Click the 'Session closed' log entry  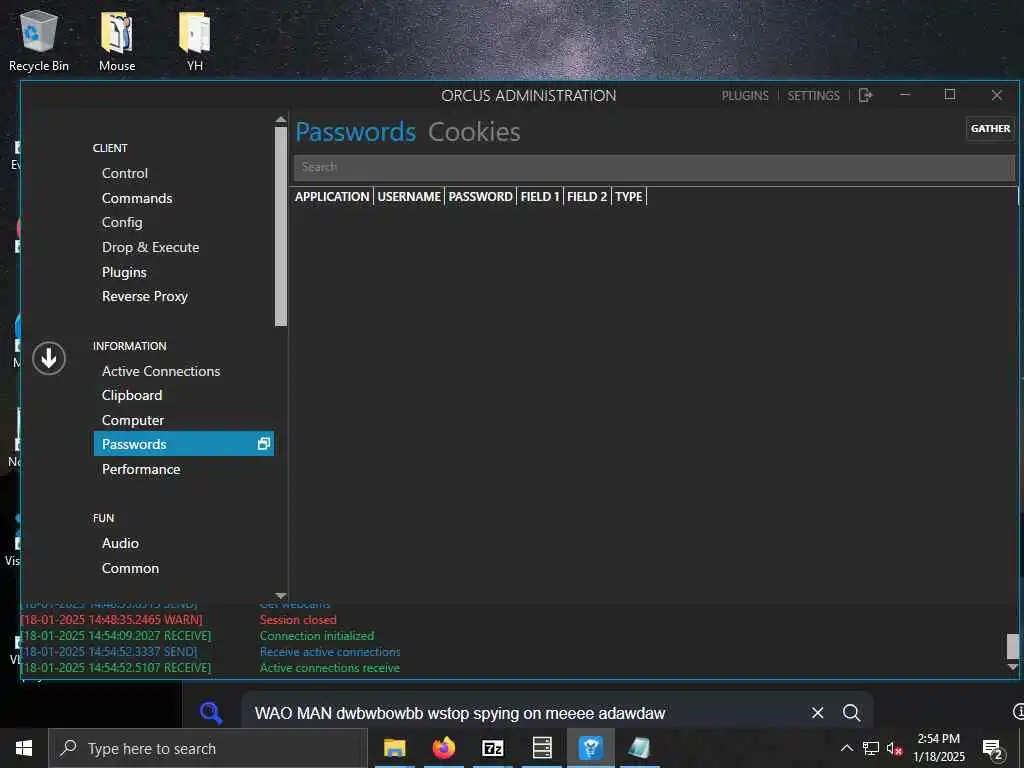(x=298, y=620)
